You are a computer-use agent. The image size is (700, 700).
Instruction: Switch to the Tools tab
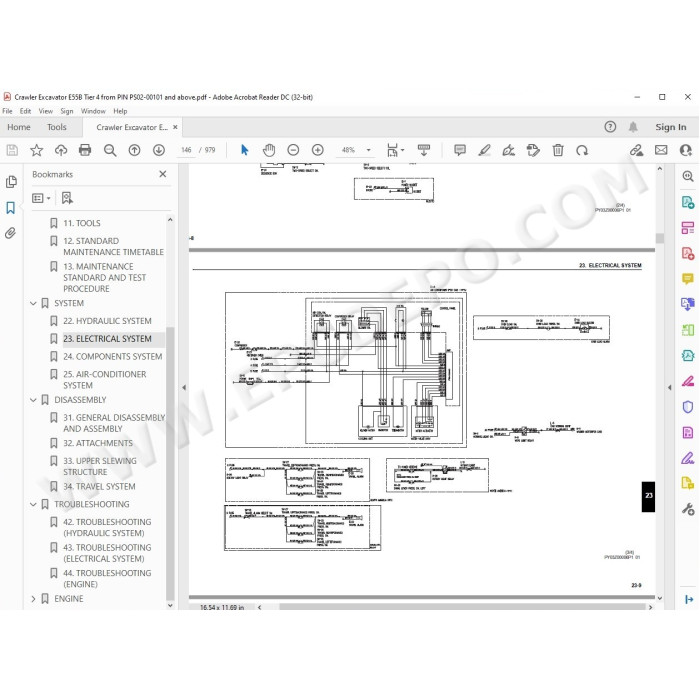tap(57, 127)
